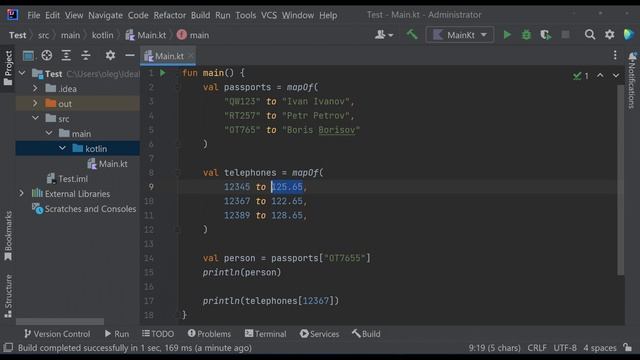This screenshot has width=640, height=360.
Task: Click the project view selector icon
Action: click(x=28, y=56)
